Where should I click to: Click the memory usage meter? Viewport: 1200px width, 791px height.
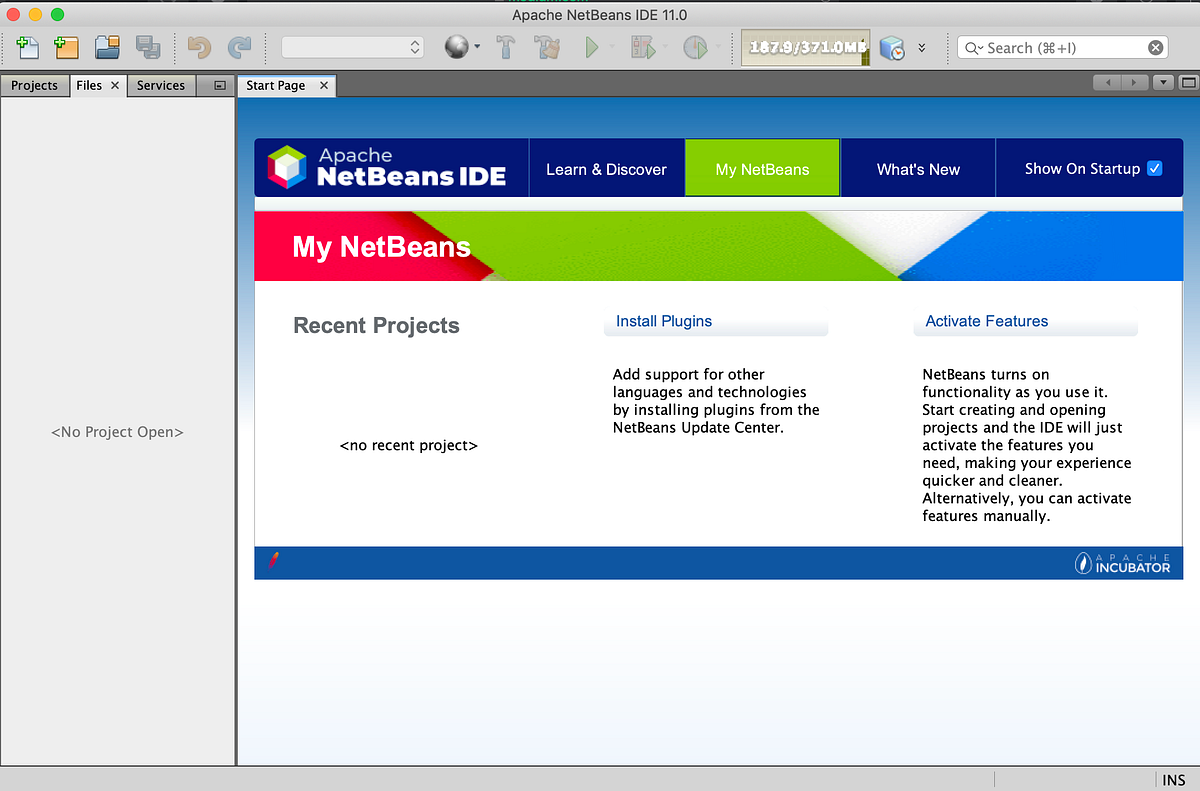pos(805,46)
